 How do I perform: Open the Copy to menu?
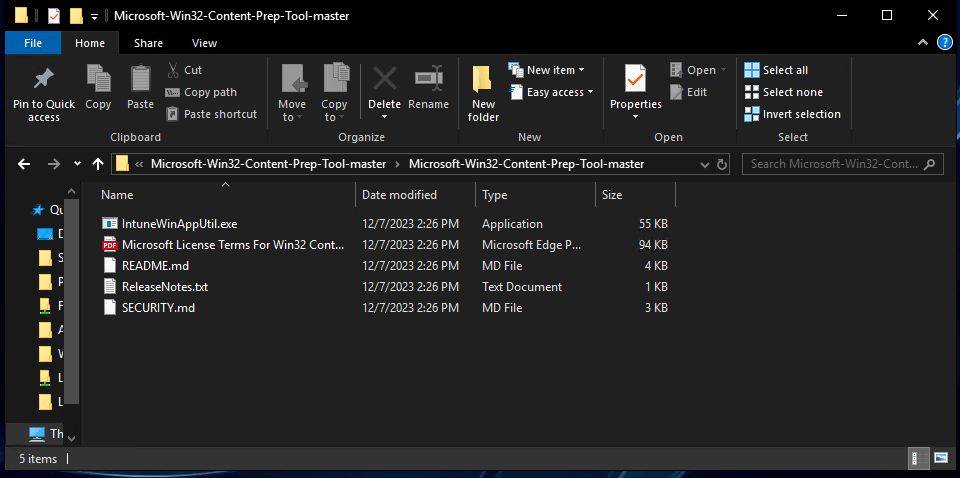pos(334,92)
